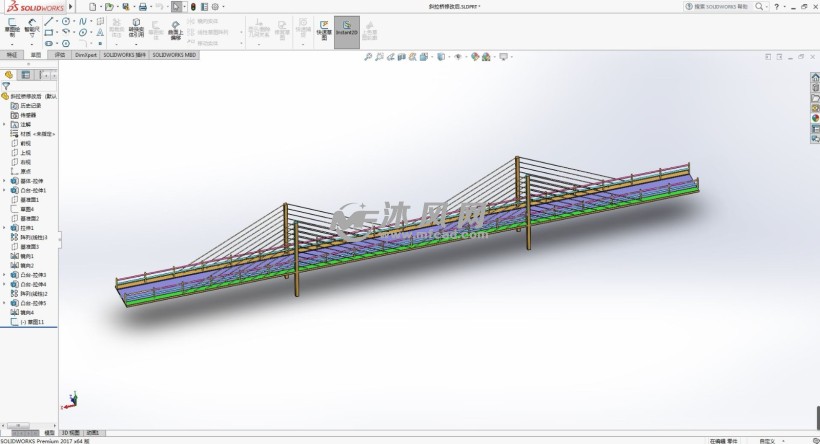Click the Apply Scene icon
The height and width of the screenshot is (444, 820).
[x=486, y=56]
